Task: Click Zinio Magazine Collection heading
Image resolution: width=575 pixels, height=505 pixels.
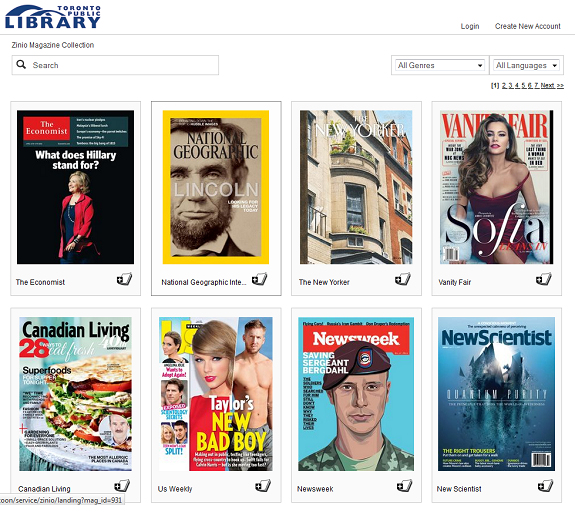Action: [x=53, y=45]
